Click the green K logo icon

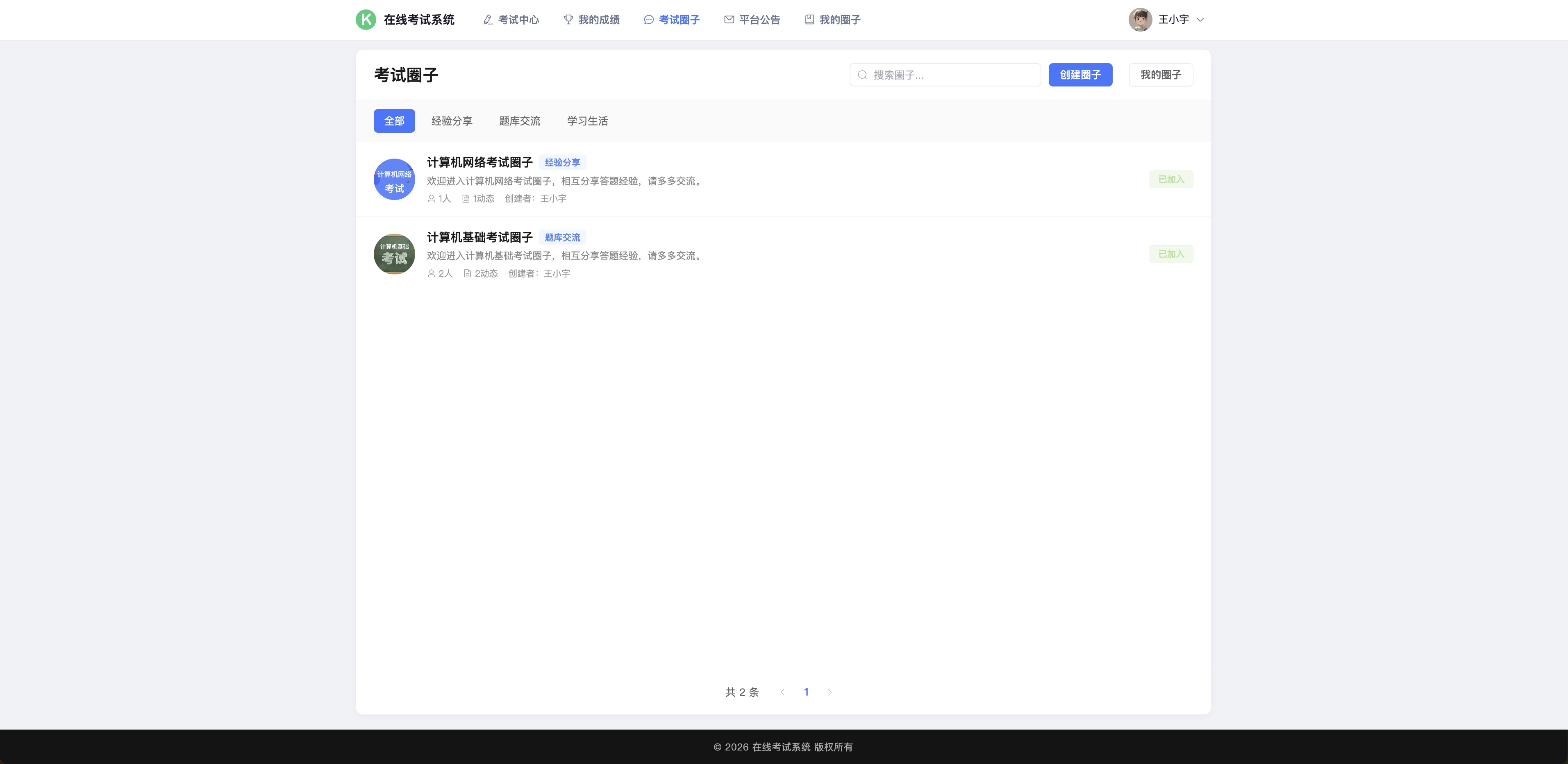tap(366, 20)
